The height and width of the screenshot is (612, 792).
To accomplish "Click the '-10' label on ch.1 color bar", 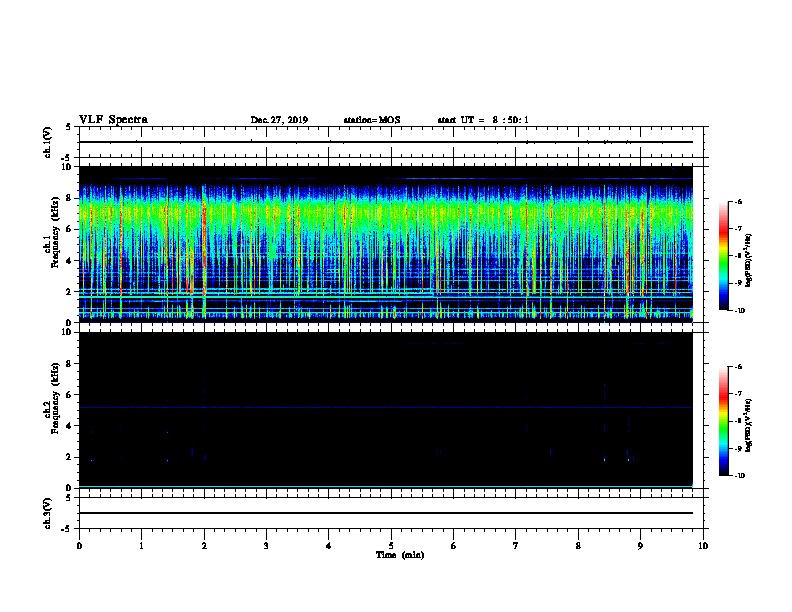I will click(x=739, y=311).
